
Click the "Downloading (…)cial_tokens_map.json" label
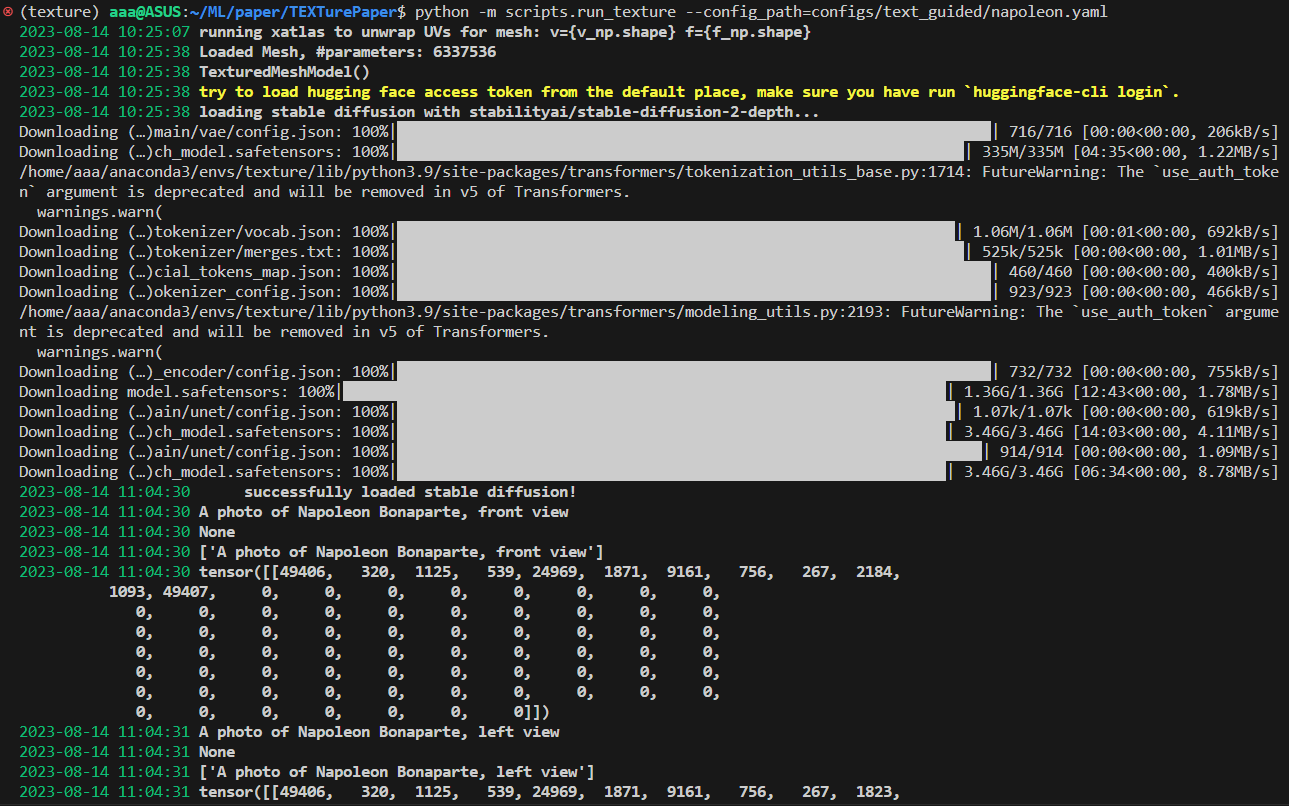[181, 272]
